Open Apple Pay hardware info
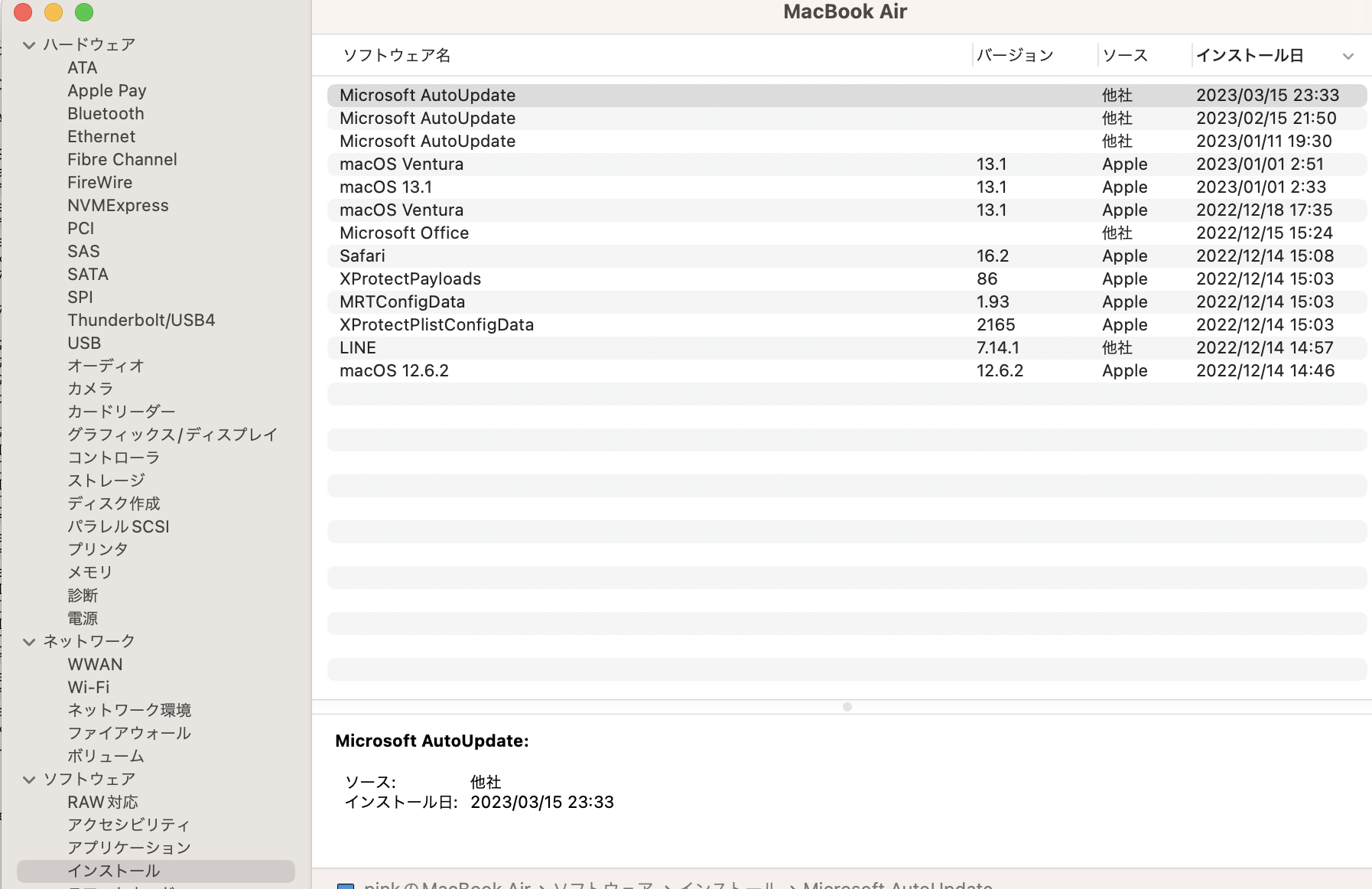The width and height of the screenshot is (1372, 889). [x=107, y=91]
